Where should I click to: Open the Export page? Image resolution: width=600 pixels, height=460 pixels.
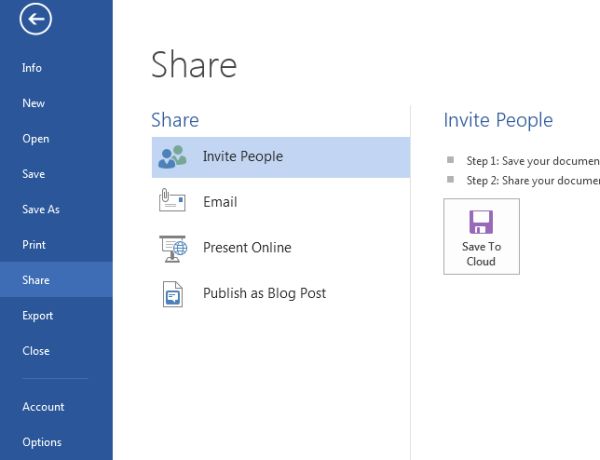coord(38,315)
